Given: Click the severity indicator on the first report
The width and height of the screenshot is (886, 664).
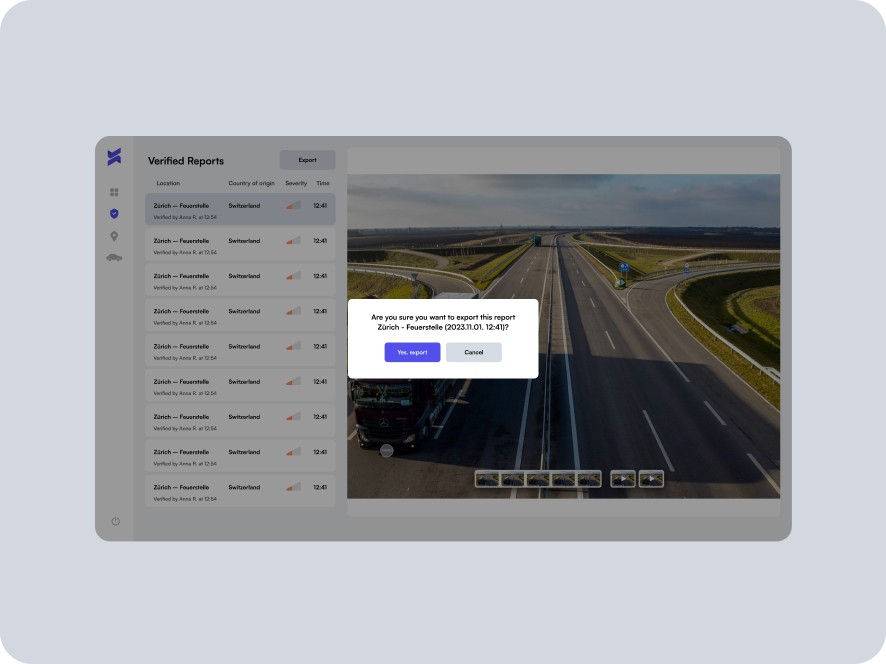Looking at the screenshot, I should pyautogui.click(x=293, y=205).
